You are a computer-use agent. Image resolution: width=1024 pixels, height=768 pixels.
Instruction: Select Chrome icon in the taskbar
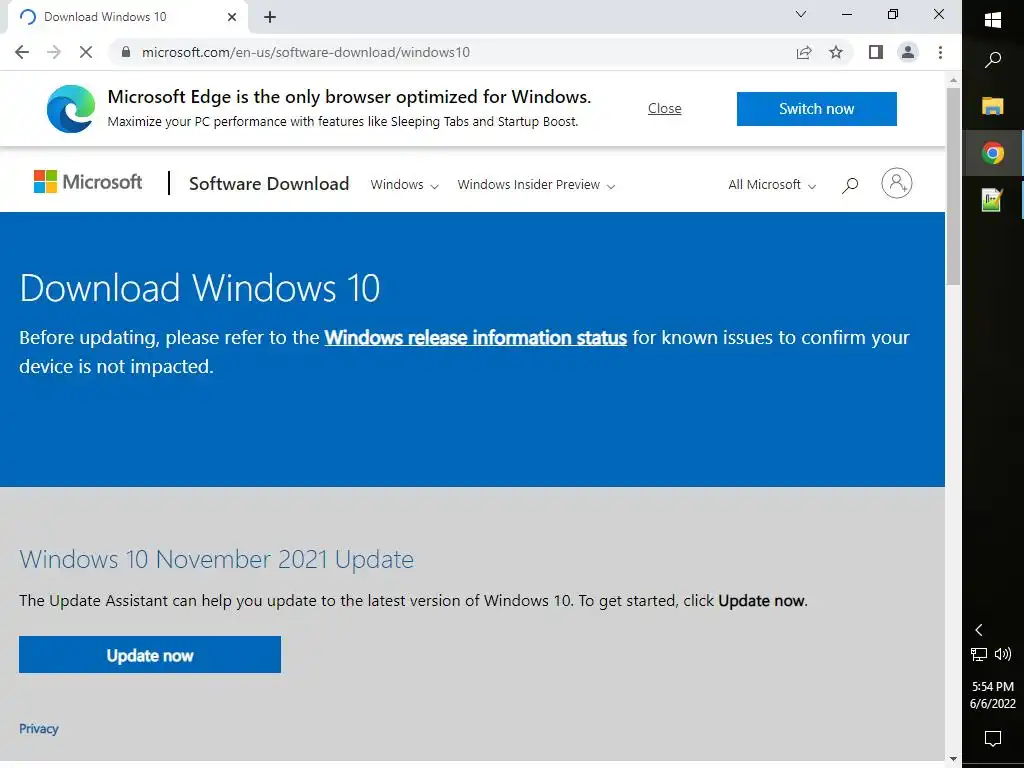[993, 153]
